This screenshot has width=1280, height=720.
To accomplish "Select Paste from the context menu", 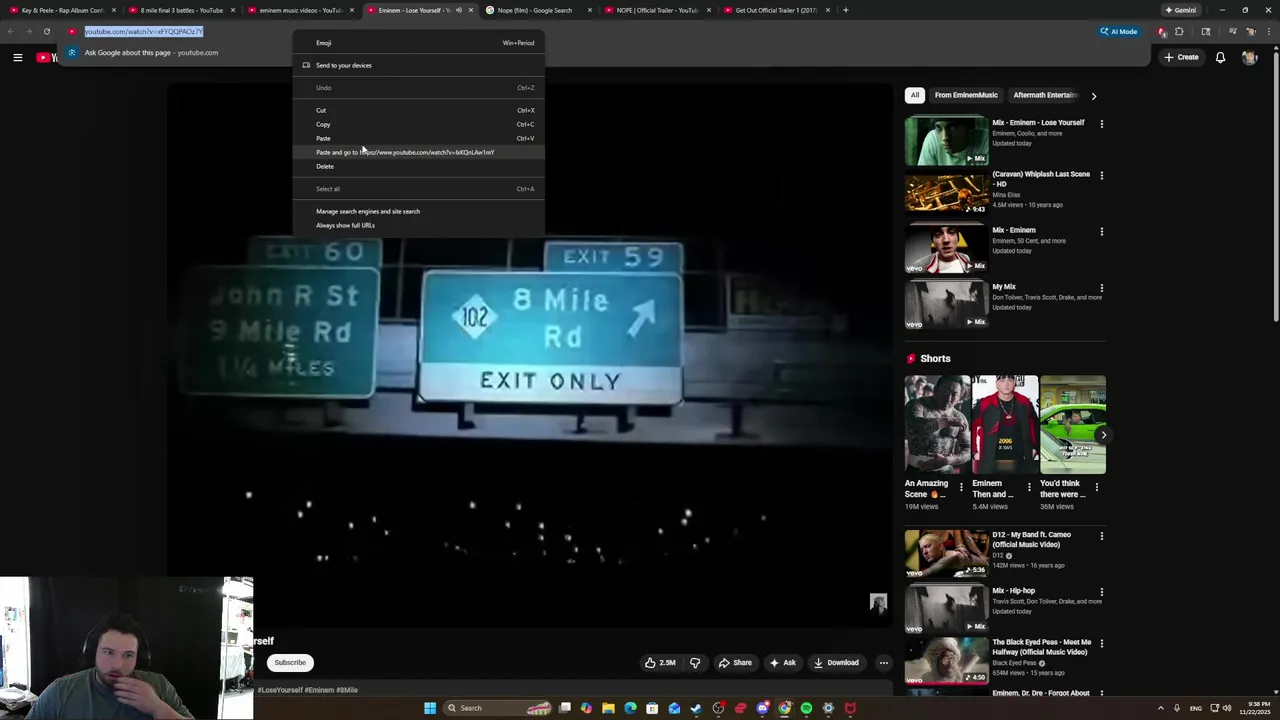I will pos(419,138).
